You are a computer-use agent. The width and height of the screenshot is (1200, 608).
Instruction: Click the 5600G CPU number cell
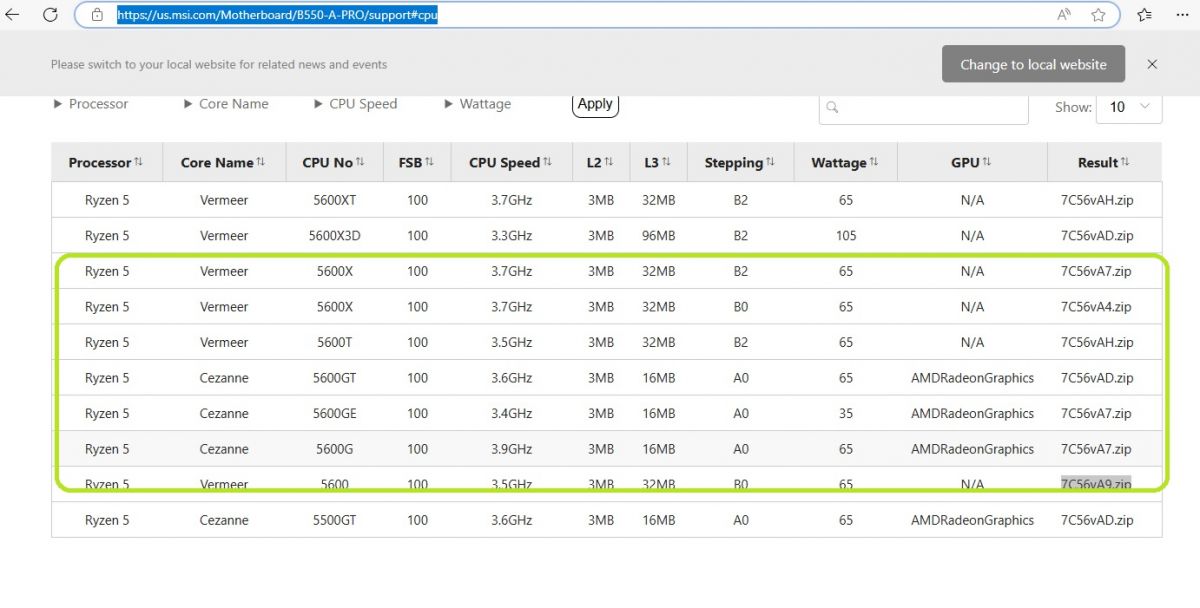pos(334,449)
